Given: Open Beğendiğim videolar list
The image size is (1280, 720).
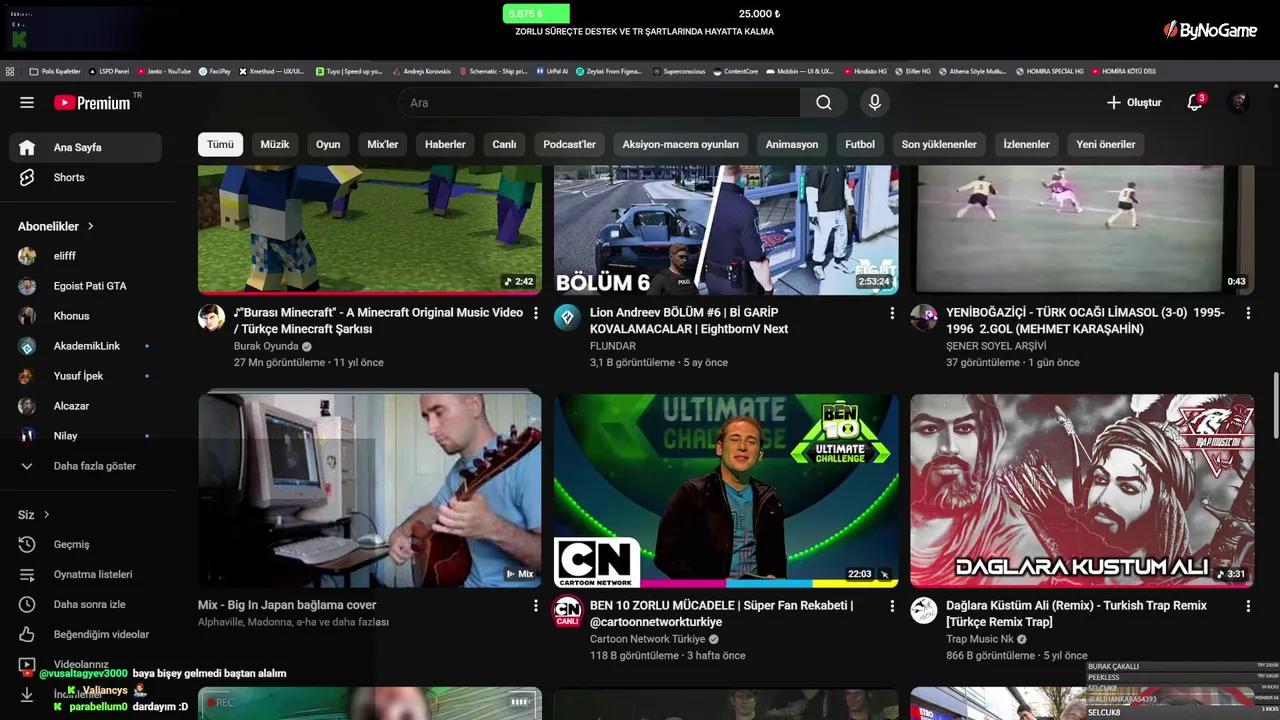Looking at the screenshot, I should tap(85, 634).
